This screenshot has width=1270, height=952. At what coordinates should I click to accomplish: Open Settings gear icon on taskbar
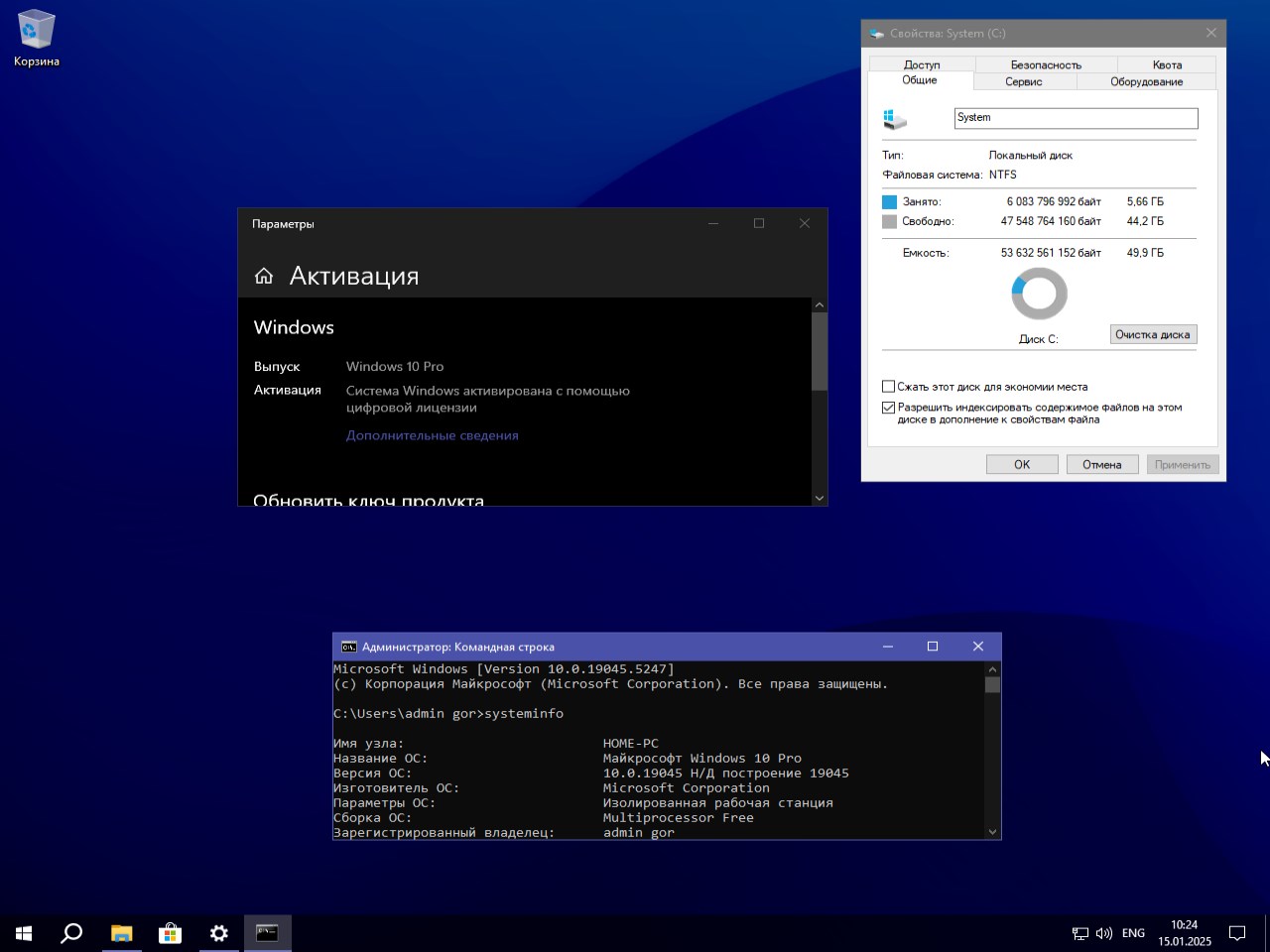coord(218,933)
